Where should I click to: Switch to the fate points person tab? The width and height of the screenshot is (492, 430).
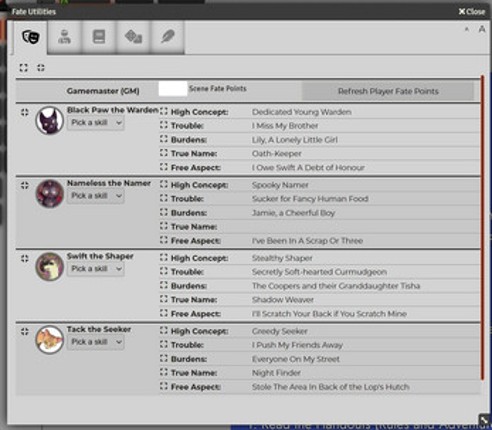click(64, 37)
